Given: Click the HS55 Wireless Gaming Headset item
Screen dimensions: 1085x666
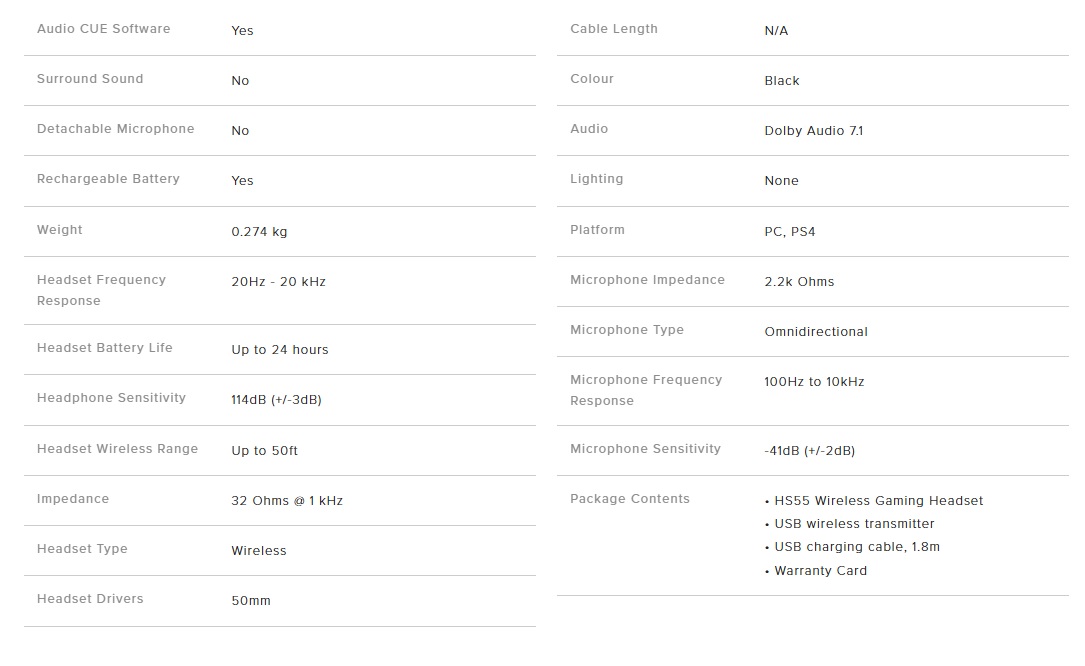Looking at the screenshot, I should click(878, 501).
